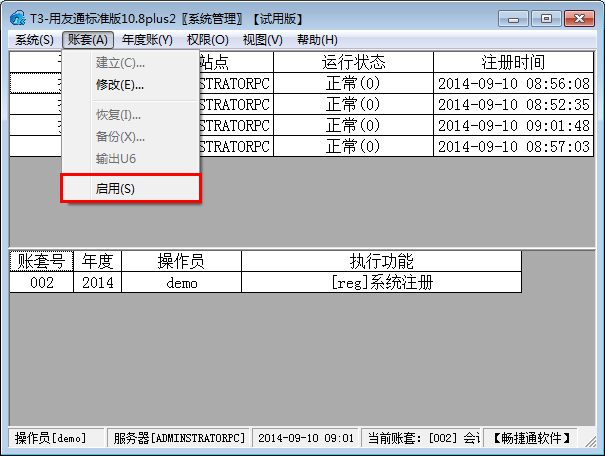Click the disabled 恢复(I)... entry
Viewport: 605px width, 456px height.
coord(131,115)
